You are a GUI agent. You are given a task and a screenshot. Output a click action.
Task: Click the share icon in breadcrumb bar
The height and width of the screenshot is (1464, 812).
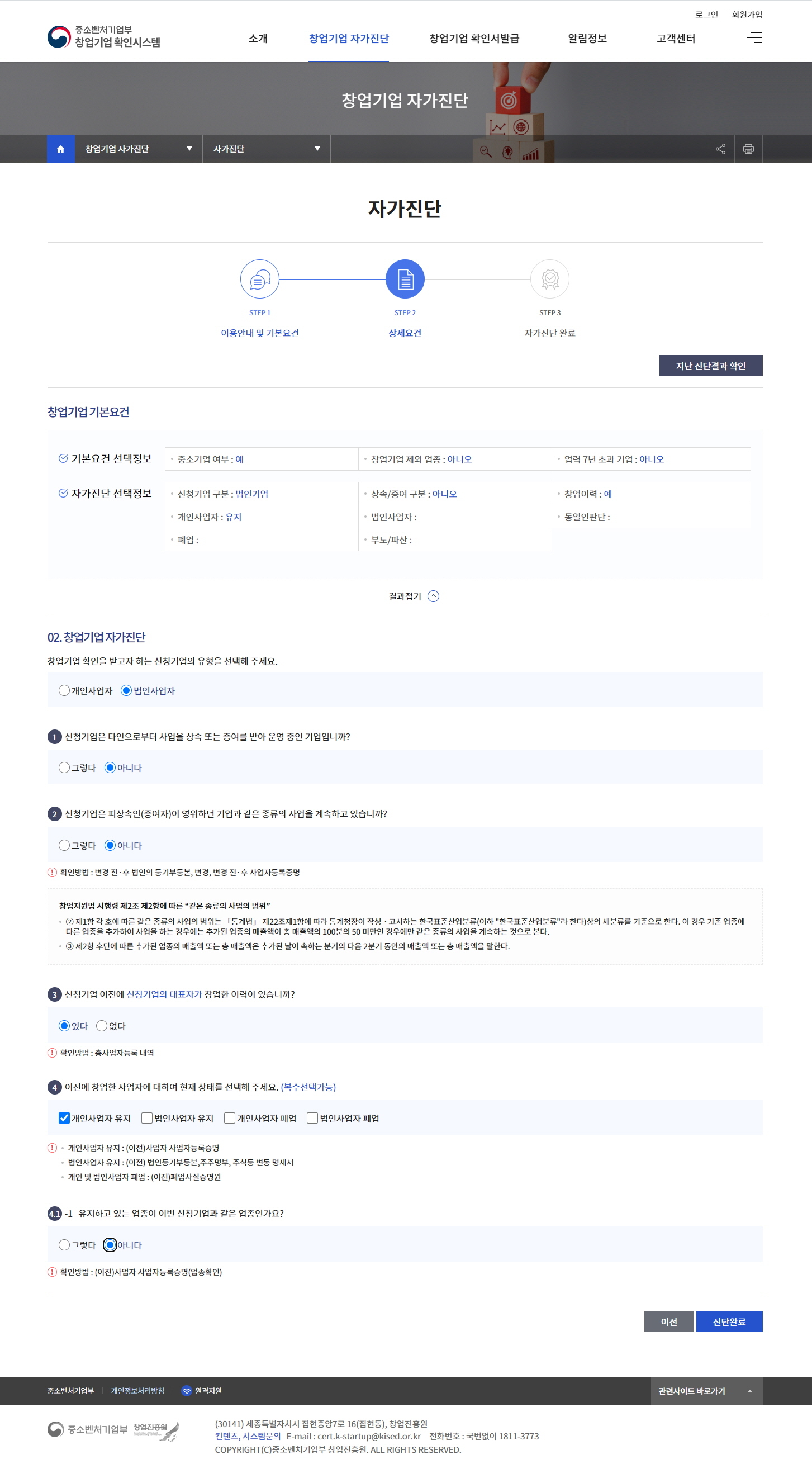click(720, 149)
